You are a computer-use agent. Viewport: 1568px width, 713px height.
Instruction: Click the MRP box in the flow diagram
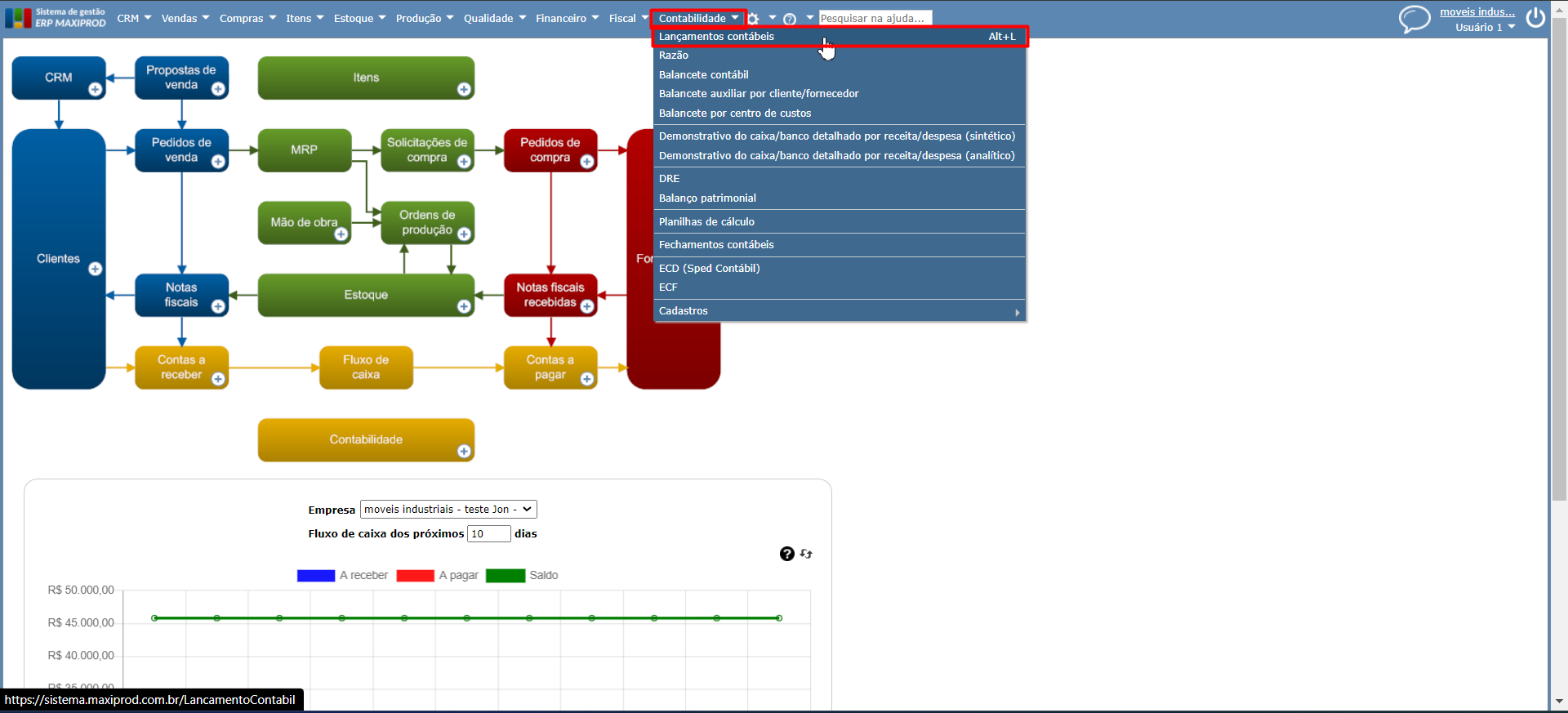[x=305, y=150]
